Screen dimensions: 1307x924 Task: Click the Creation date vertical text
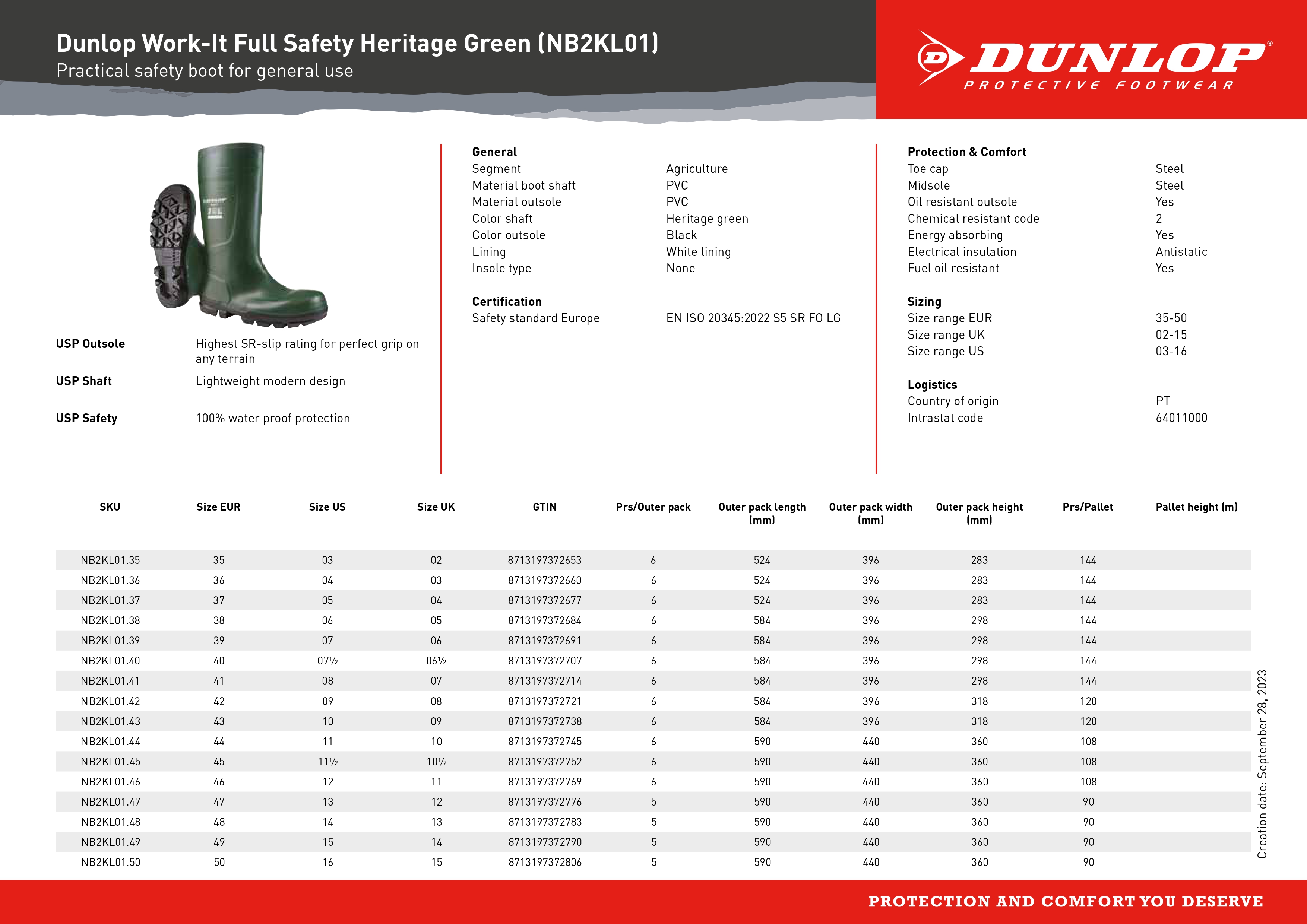coord(1262,764)
